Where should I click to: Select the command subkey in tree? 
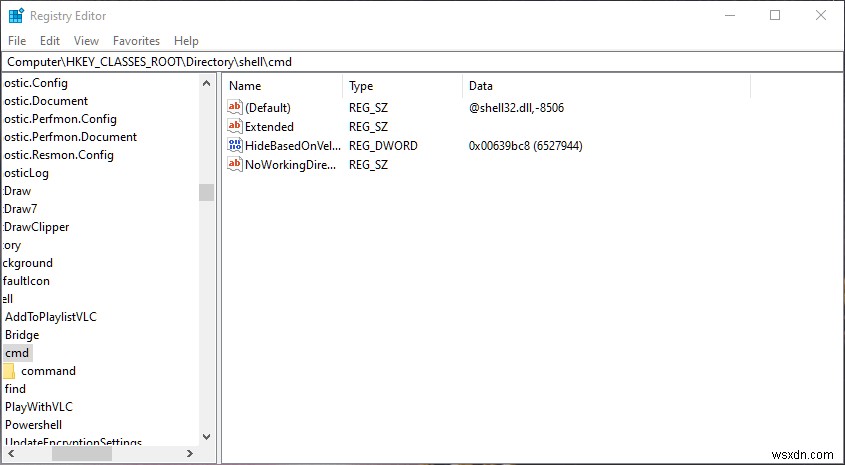click(49, 371)
